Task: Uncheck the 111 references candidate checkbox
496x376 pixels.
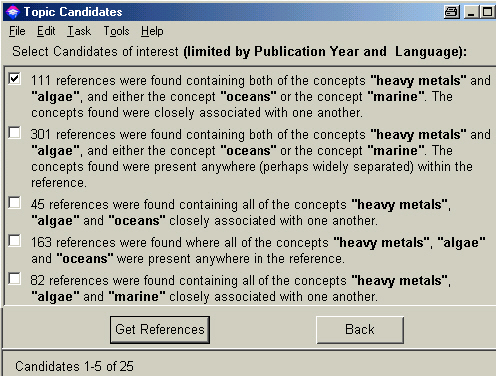Action: (14, 78)
